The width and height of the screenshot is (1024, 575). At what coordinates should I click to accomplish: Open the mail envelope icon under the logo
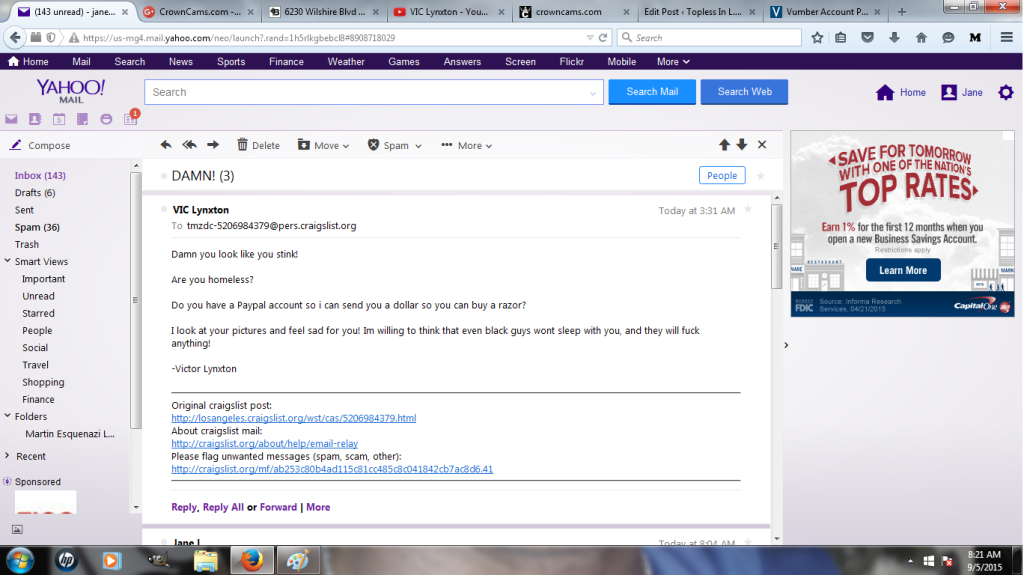(11, 119)
